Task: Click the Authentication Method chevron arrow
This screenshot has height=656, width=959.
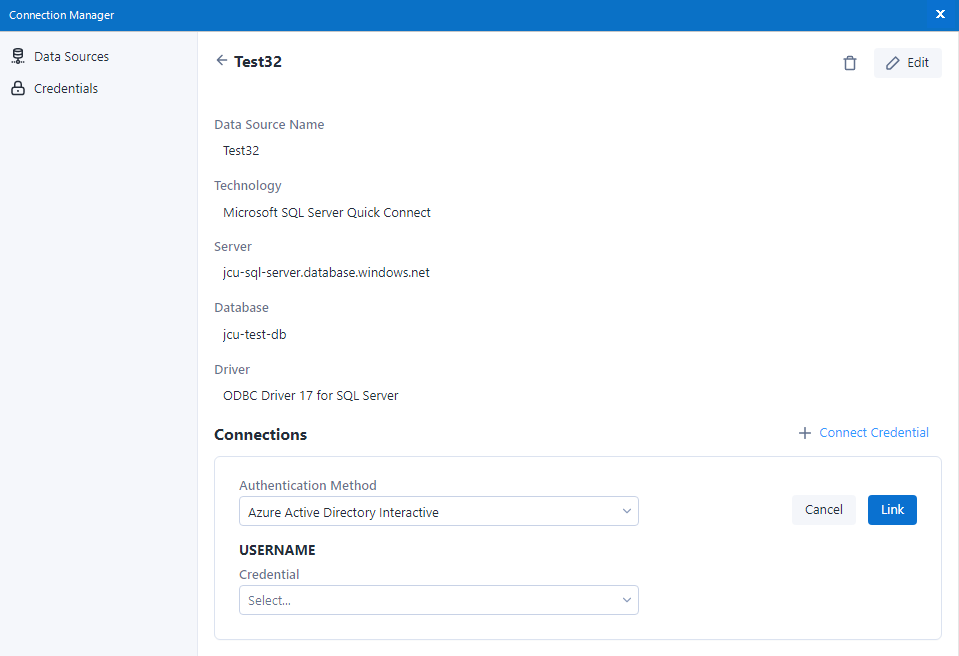Action: click(627, 512)
